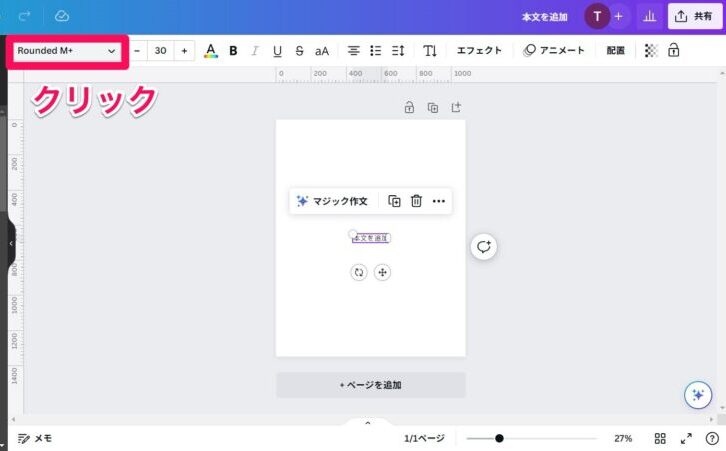Open text alignment options
The image size is (726, 451).
click(x=353, y=50)
